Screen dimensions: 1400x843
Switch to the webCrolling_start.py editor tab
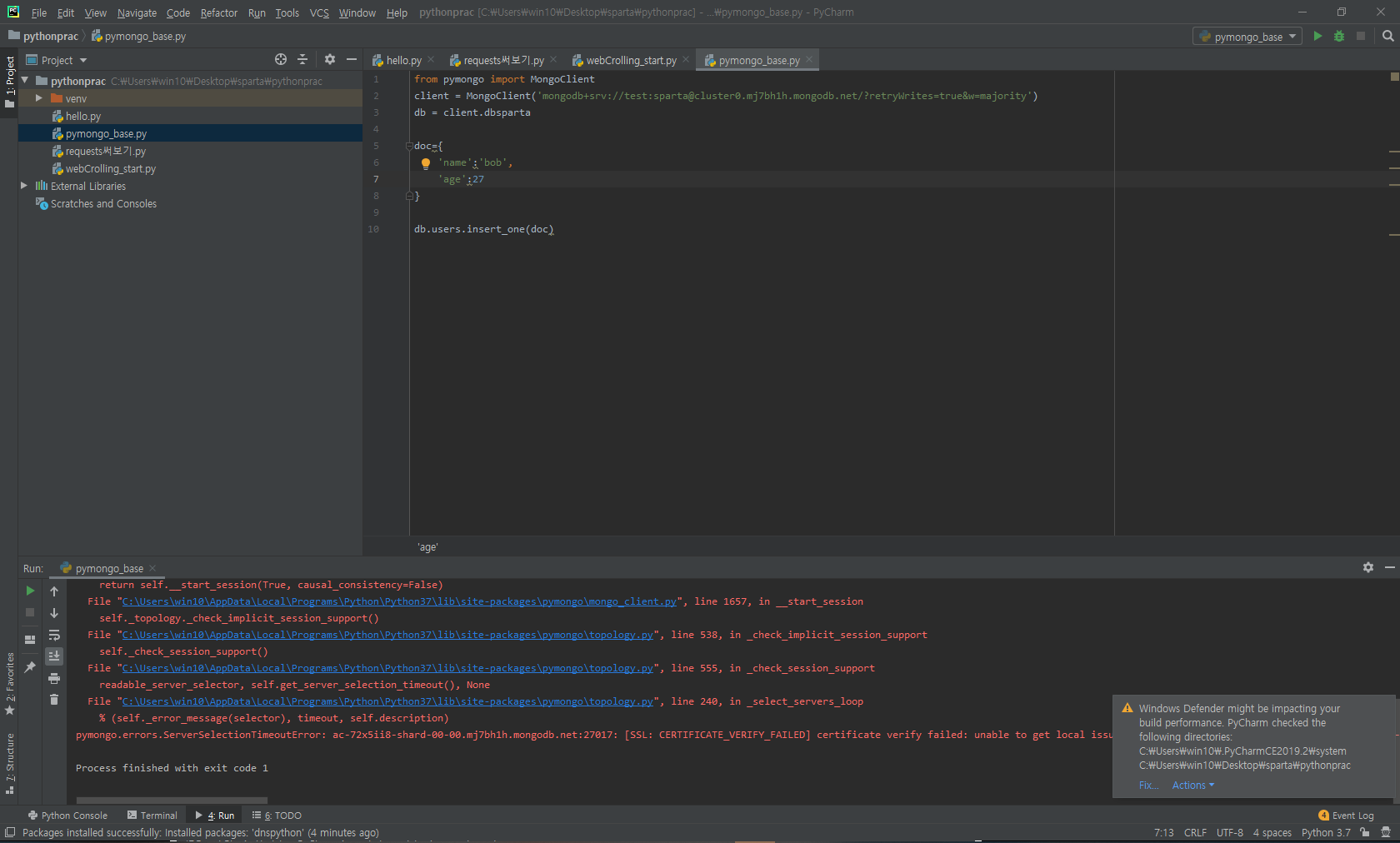631,60
